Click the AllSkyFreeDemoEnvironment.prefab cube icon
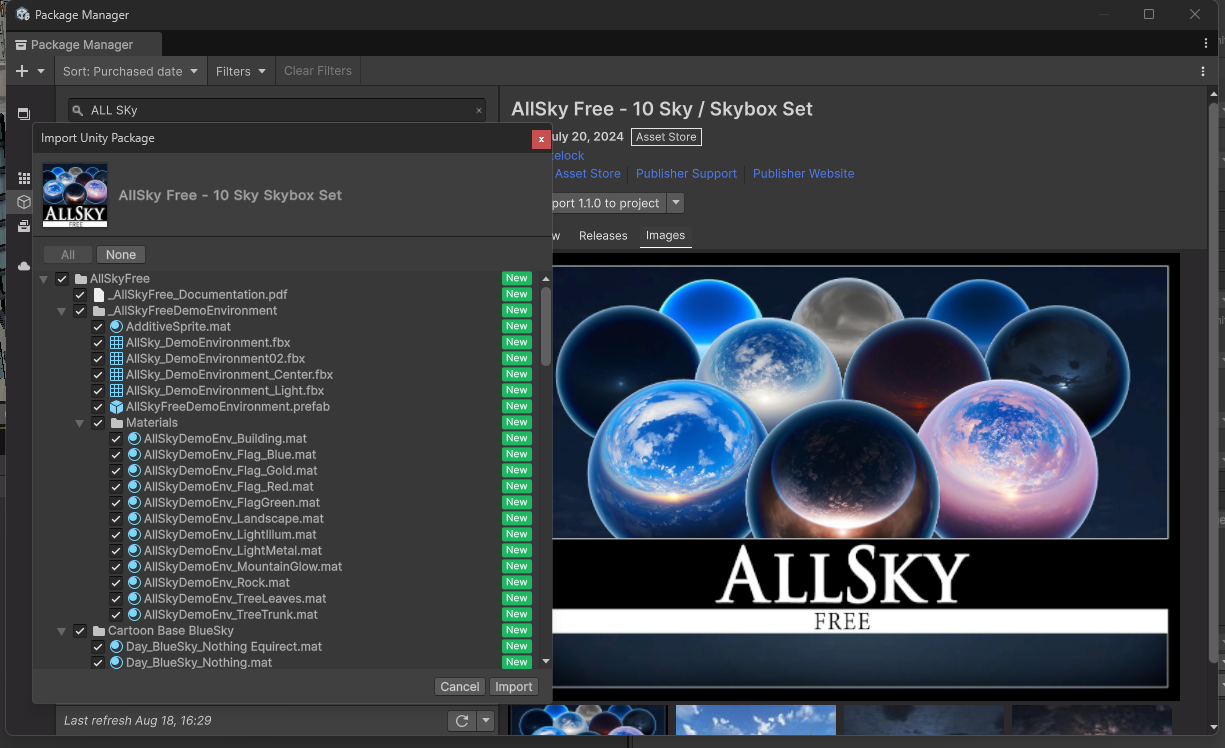Viewport: 1225px width, 748px height. pos(116,407)
